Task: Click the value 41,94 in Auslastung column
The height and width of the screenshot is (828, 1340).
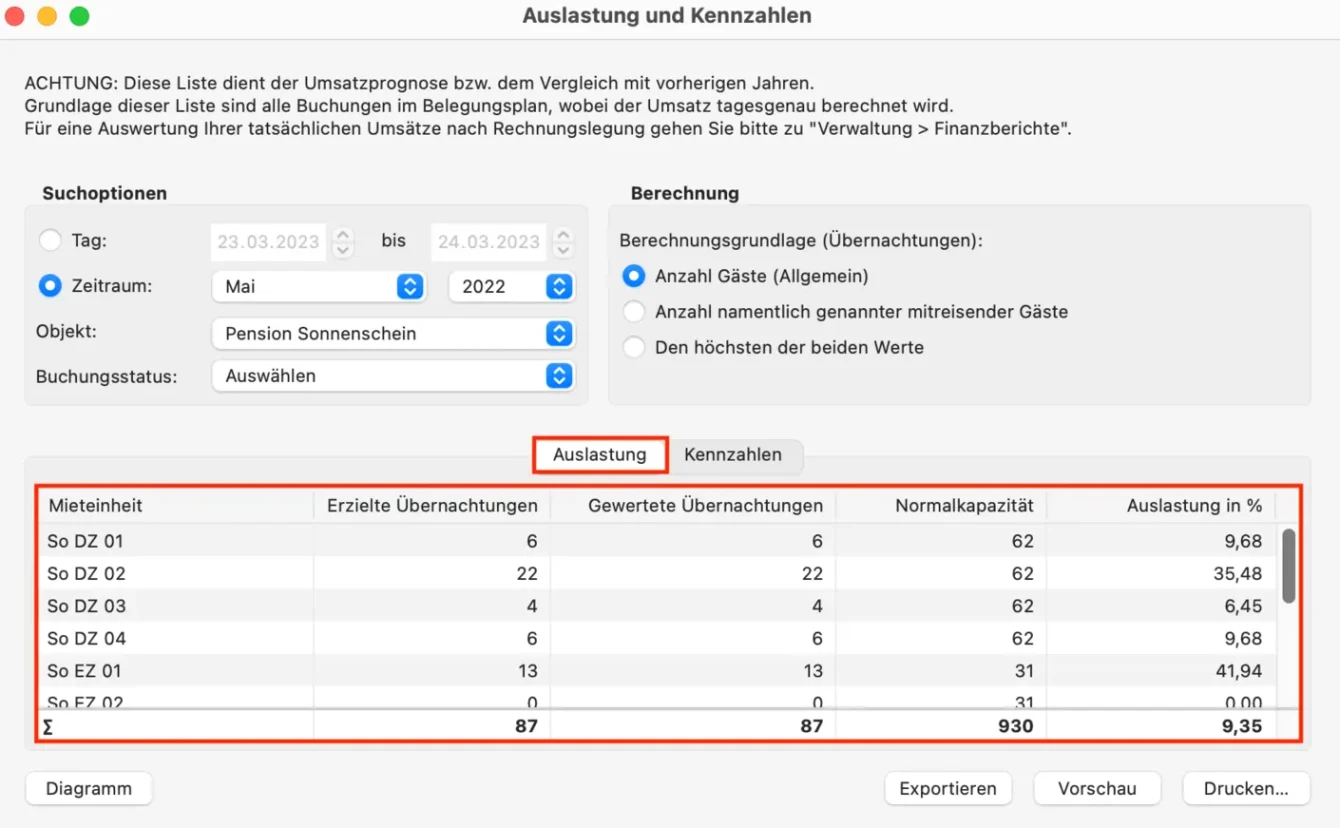Action: click(x=1241, y=670)
